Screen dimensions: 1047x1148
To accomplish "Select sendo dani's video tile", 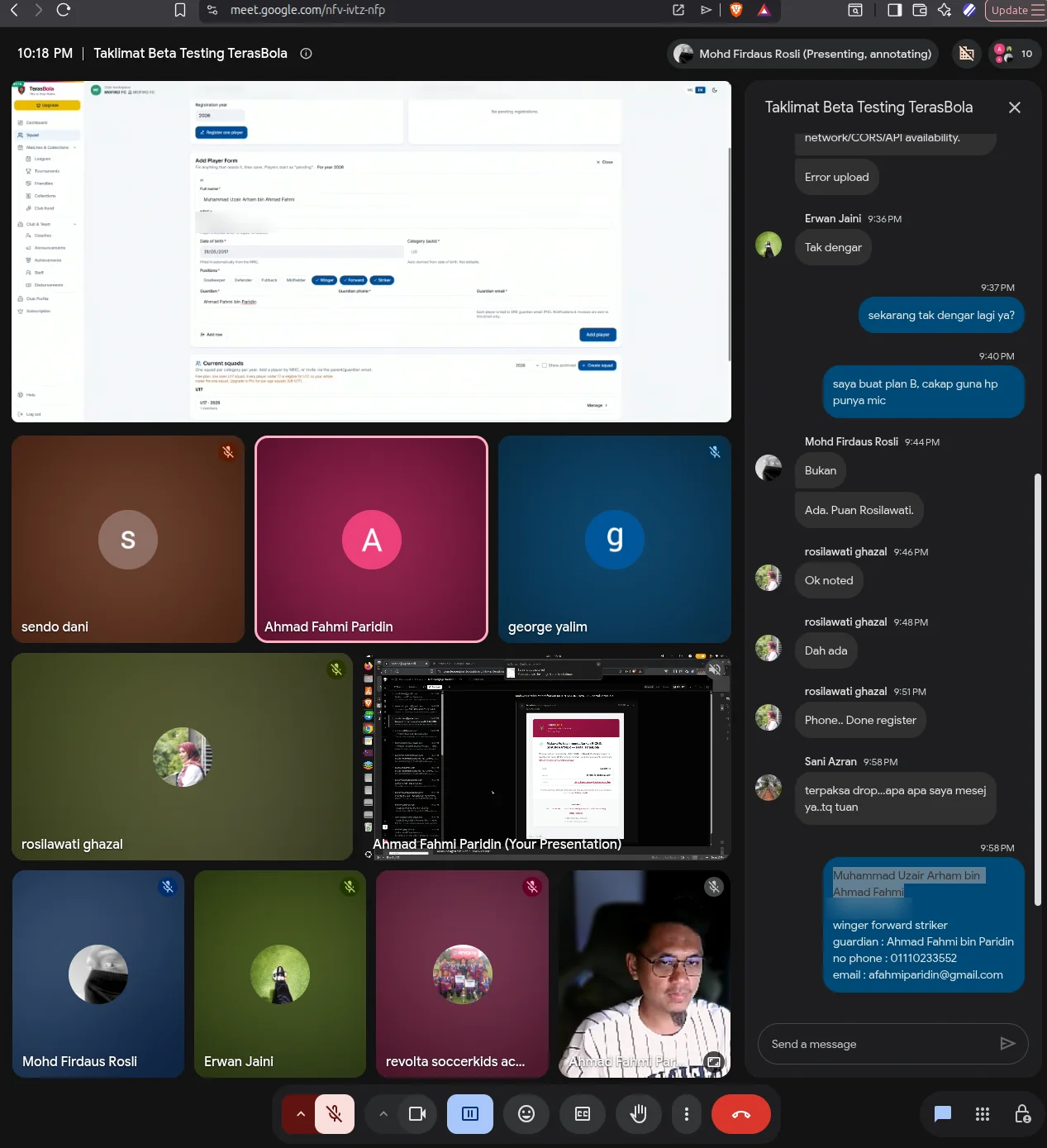I will pyautogui.click(x=128, y=539).
